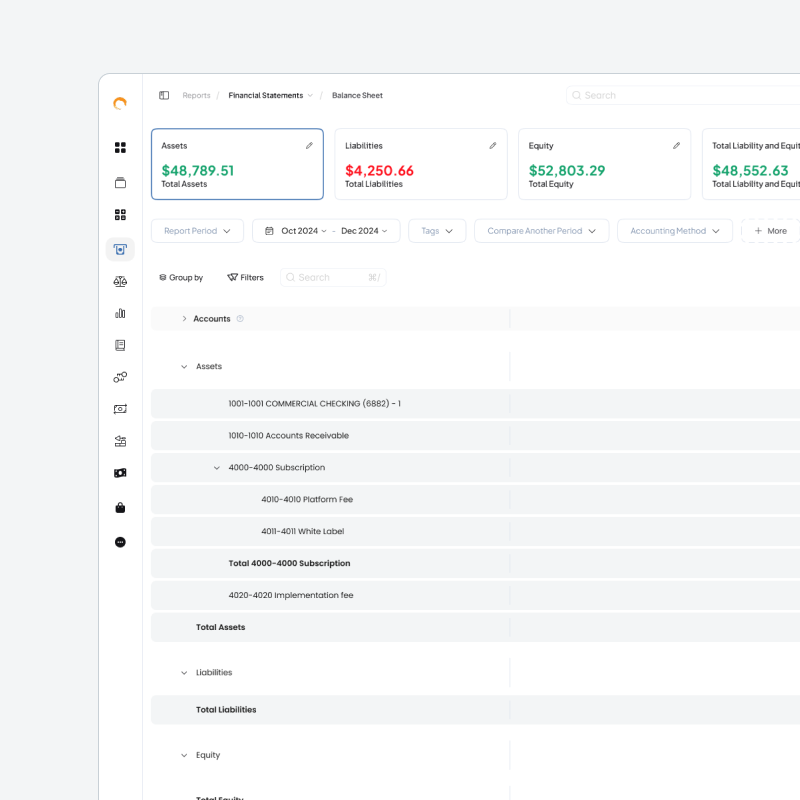Click the $52,803.29 Total Equity value

(567, 170)
